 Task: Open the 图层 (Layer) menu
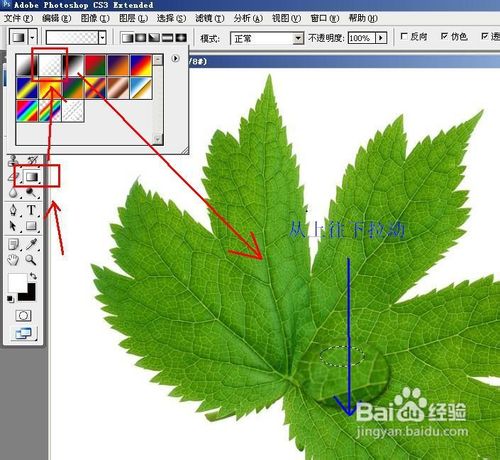point(133,18)
